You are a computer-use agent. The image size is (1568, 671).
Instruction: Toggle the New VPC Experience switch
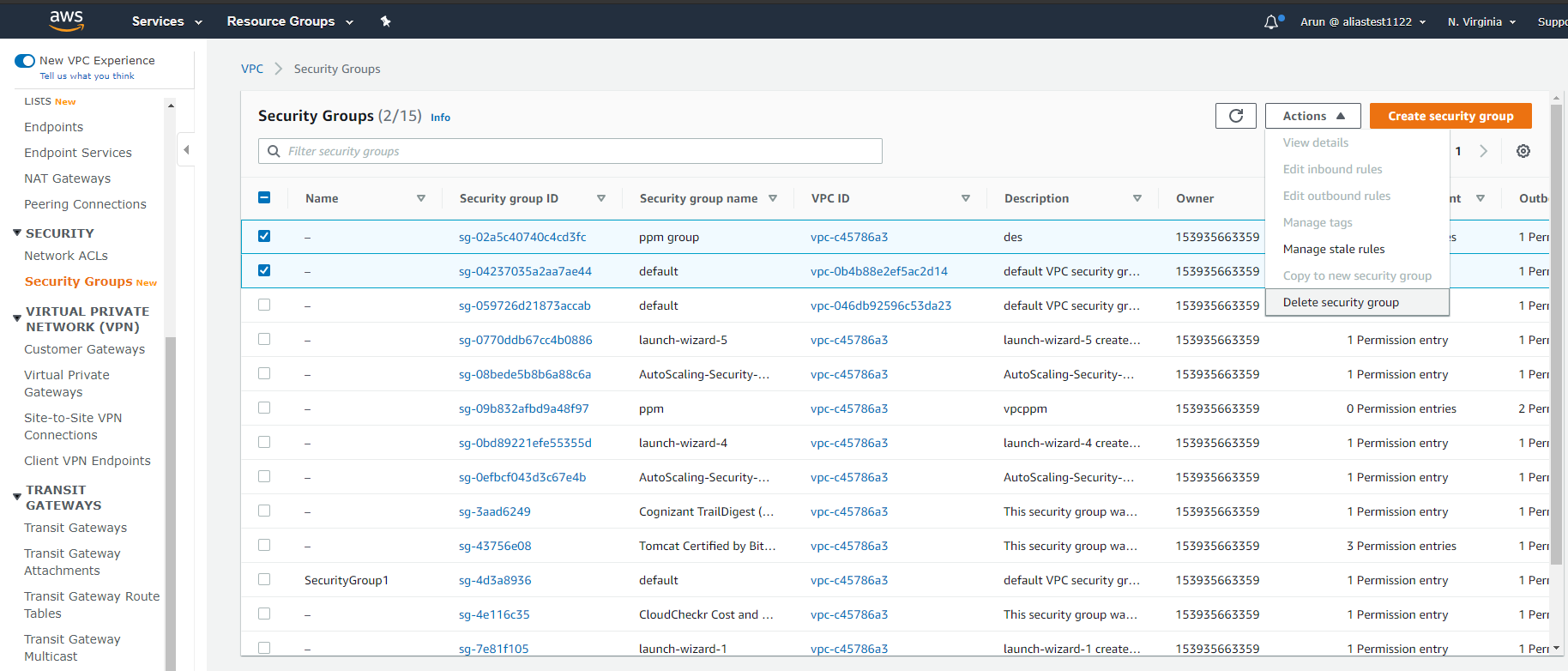(x=25, y=61)
